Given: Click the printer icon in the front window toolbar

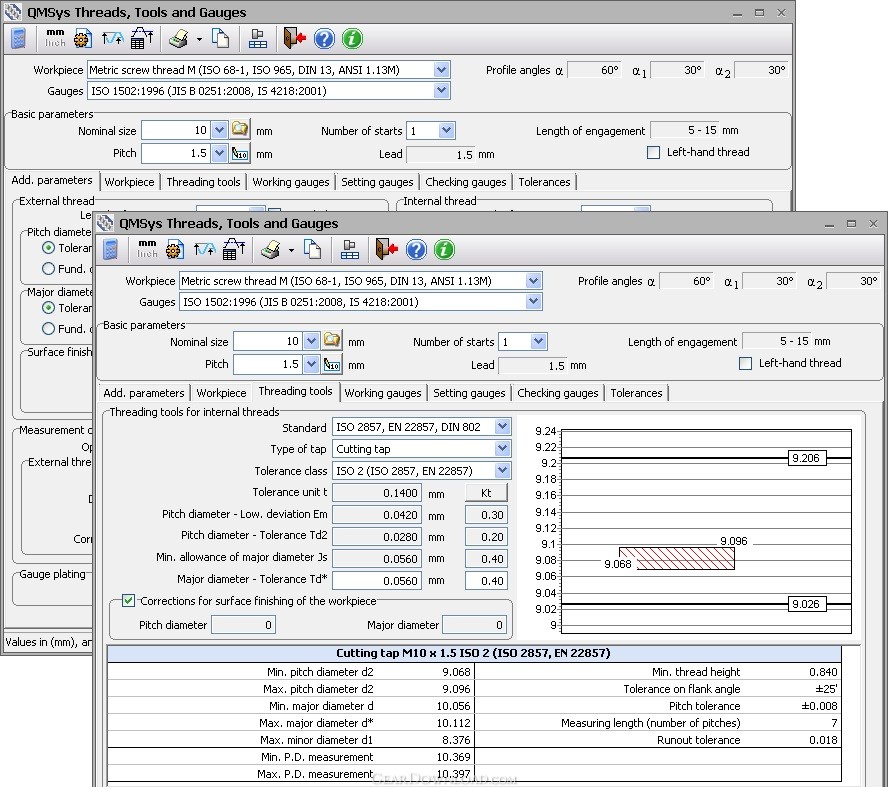Looking at the screenshot, I should [x=271, y=249].
